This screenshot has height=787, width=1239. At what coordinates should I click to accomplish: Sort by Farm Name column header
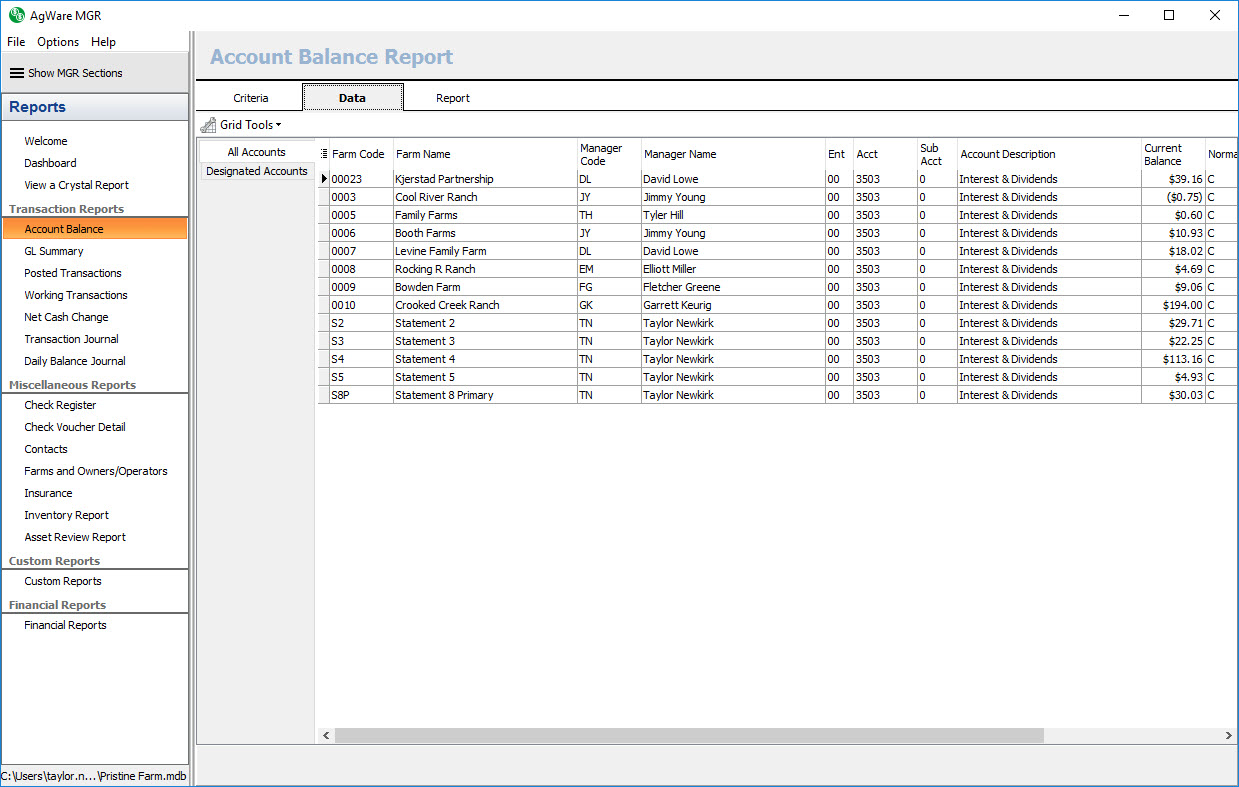tap(423, 154)
